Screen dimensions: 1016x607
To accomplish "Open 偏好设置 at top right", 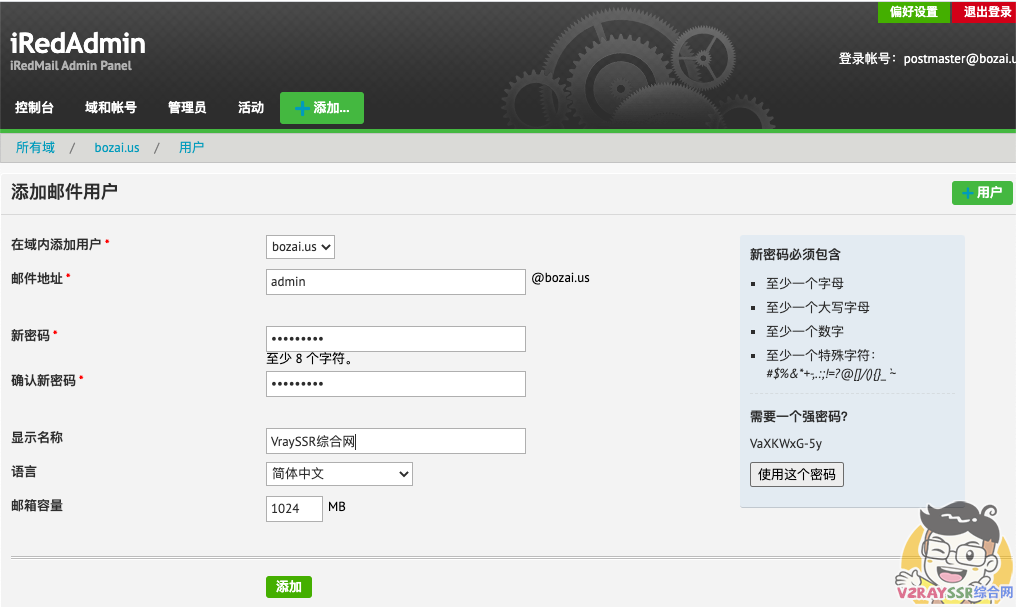I will pos(912,12).
